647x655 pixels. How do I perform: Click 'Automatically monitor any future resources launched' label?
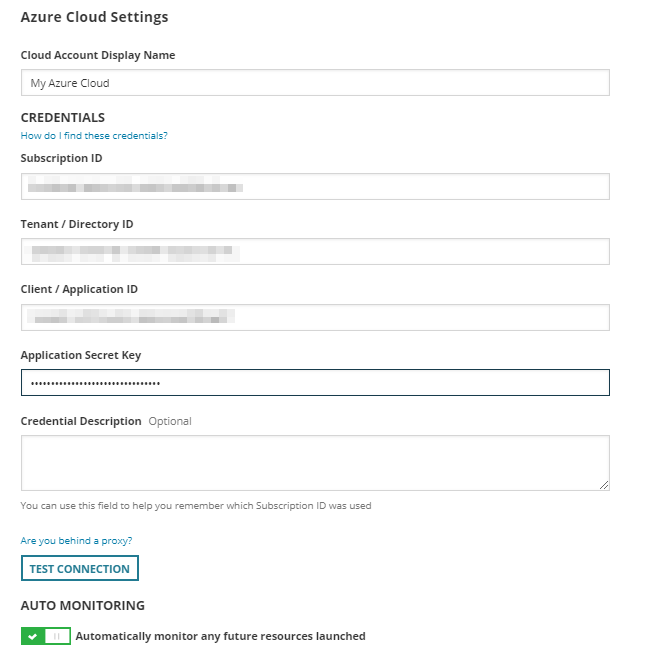(220, 636)
